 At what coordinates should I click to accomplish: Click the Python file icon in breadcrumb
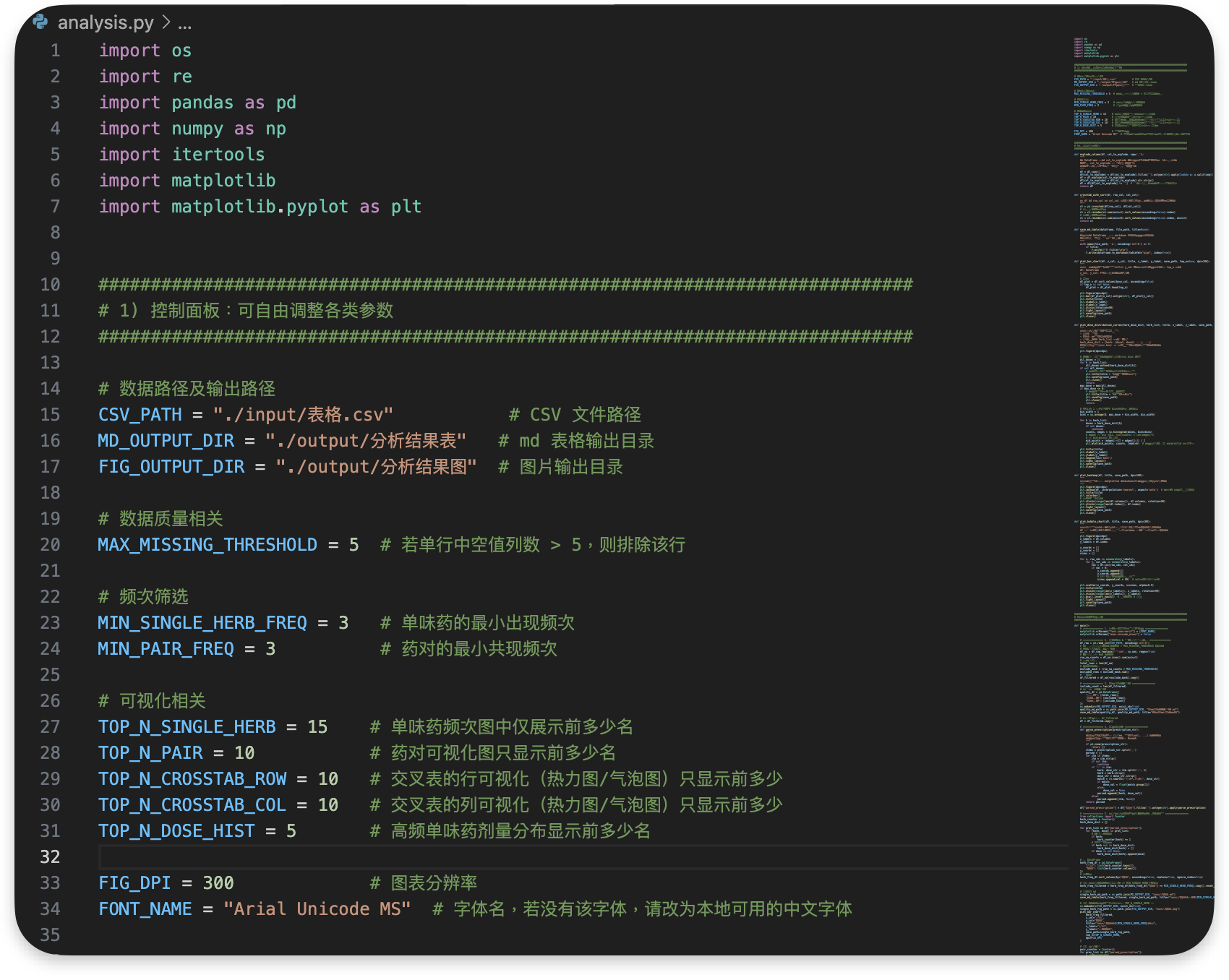[x=40, y=22]
